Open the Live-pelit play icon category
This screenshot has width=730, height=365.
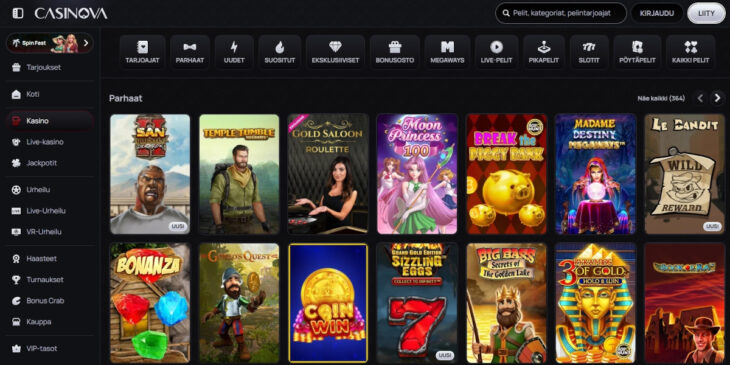coord(496,52)
